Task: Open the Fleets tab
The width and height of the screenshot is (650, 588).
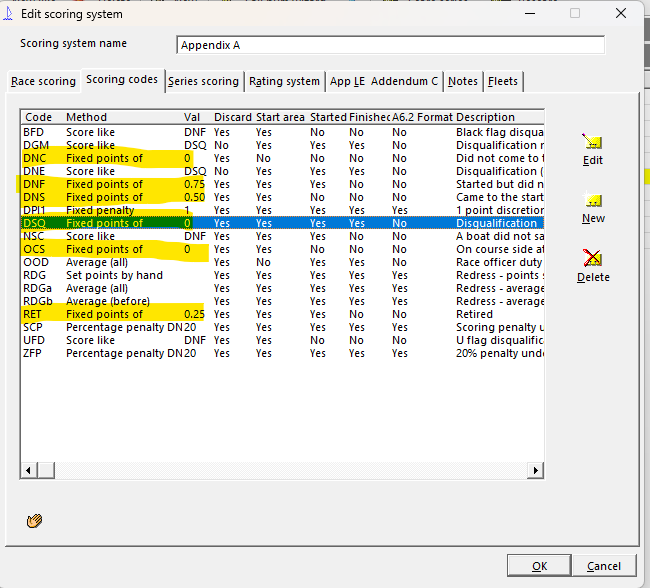Action: [504, 82]
